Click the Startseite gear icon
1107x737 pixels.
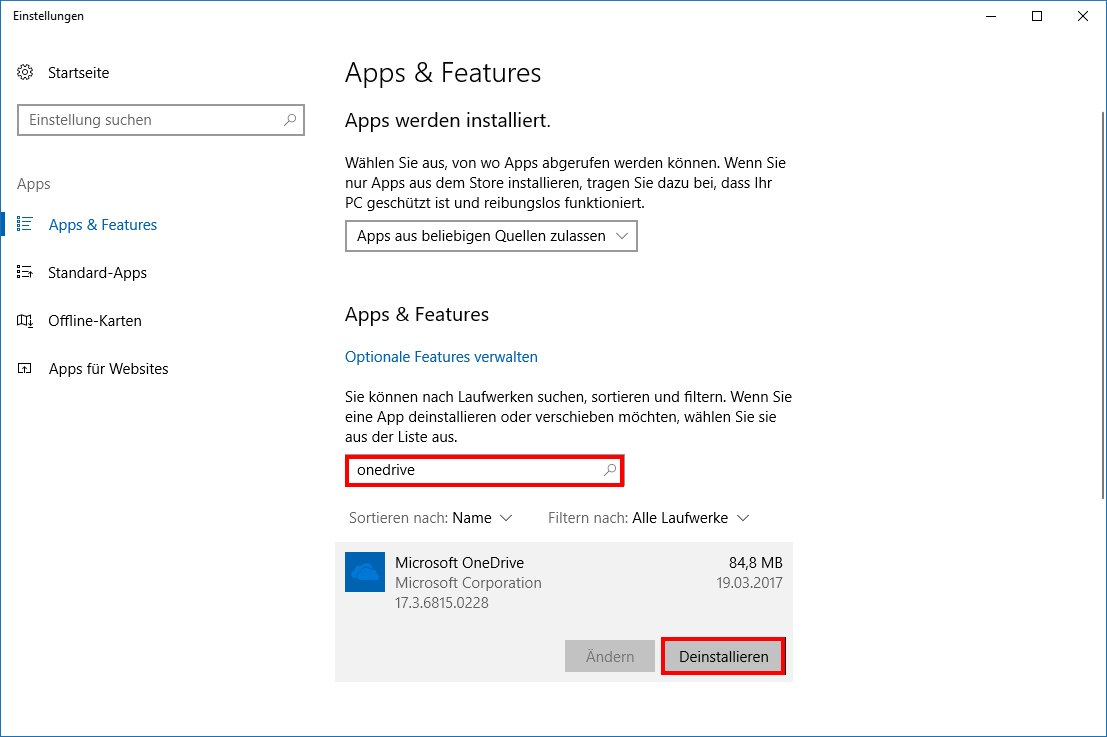coord(25,72)
